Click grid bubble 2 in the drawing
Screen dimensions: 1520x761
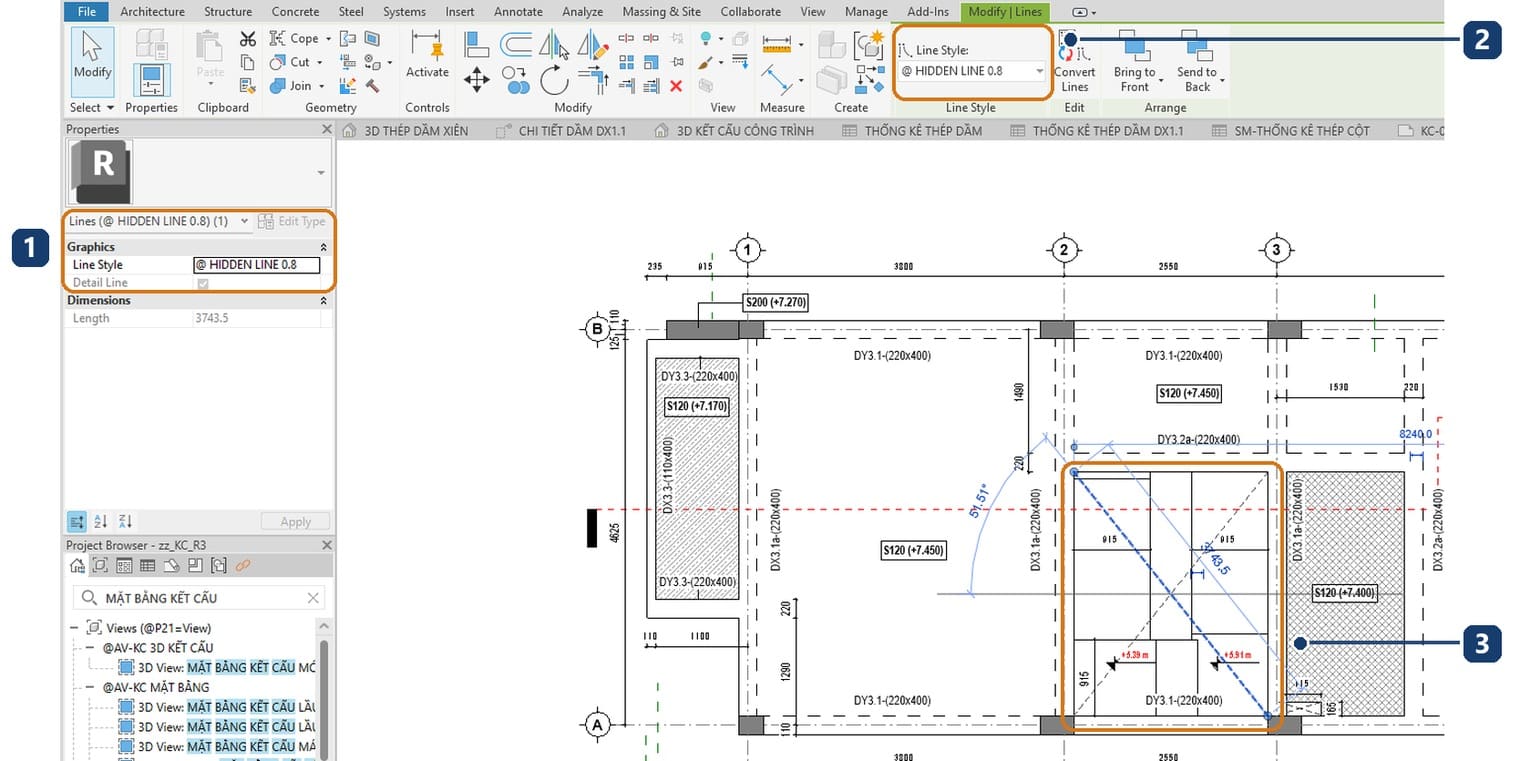[x=1064, y=249]
